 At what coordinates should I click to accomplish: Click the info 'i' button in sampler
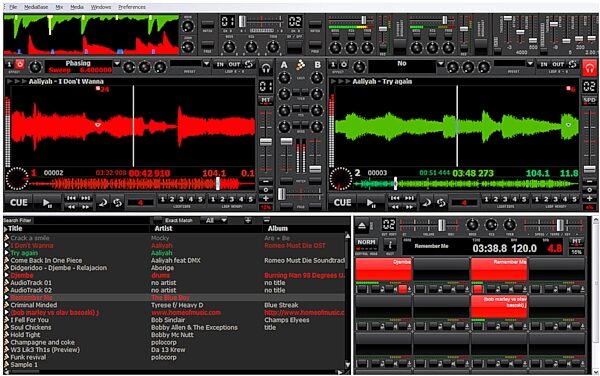tap(390, 244)
